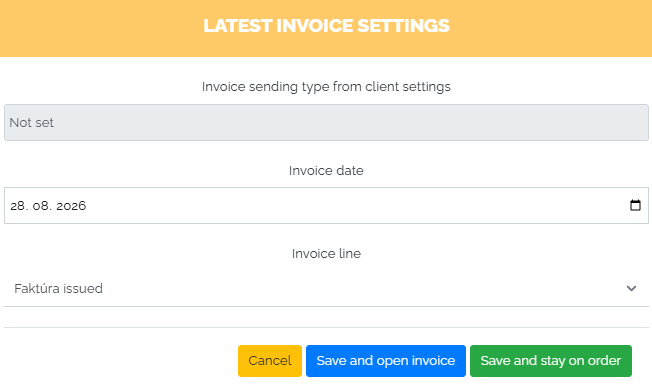This screenshot has width=652, height=386.
Task: Expand the Invoice line dropdown
Action: [326, 289]
